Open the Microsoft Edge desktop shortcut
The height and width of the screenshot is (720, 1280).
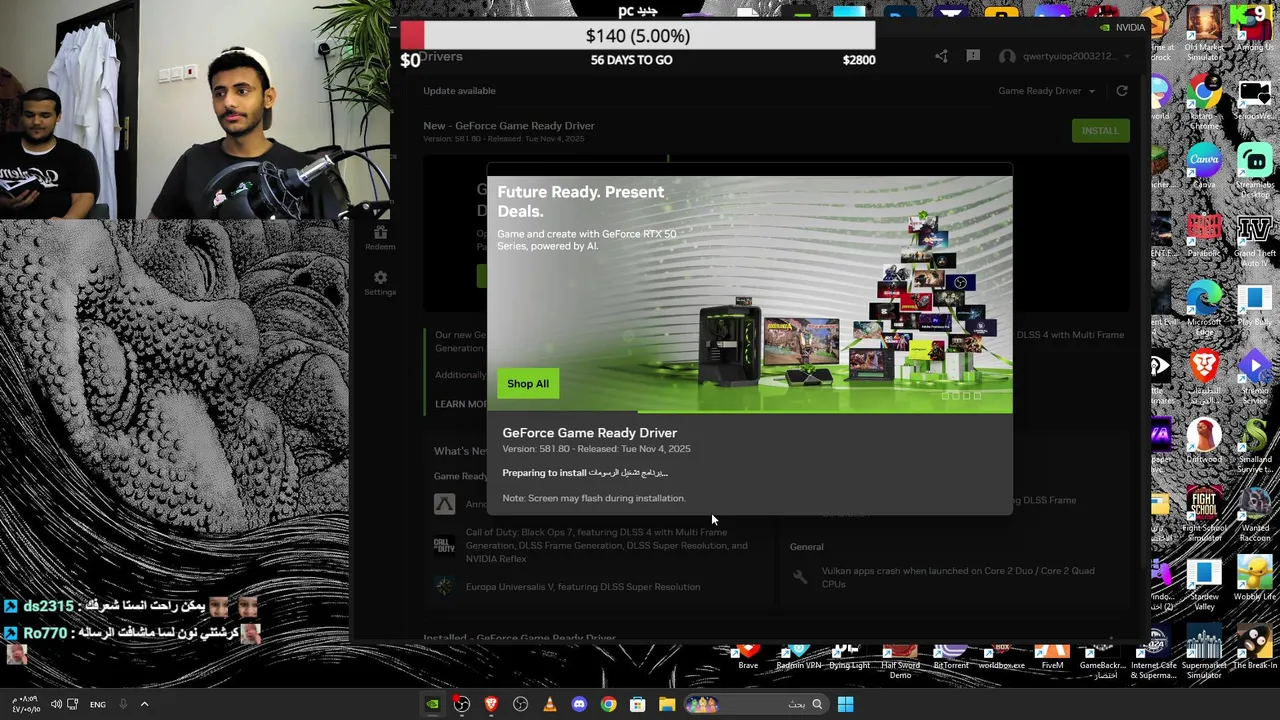[x=1204, y=308]
